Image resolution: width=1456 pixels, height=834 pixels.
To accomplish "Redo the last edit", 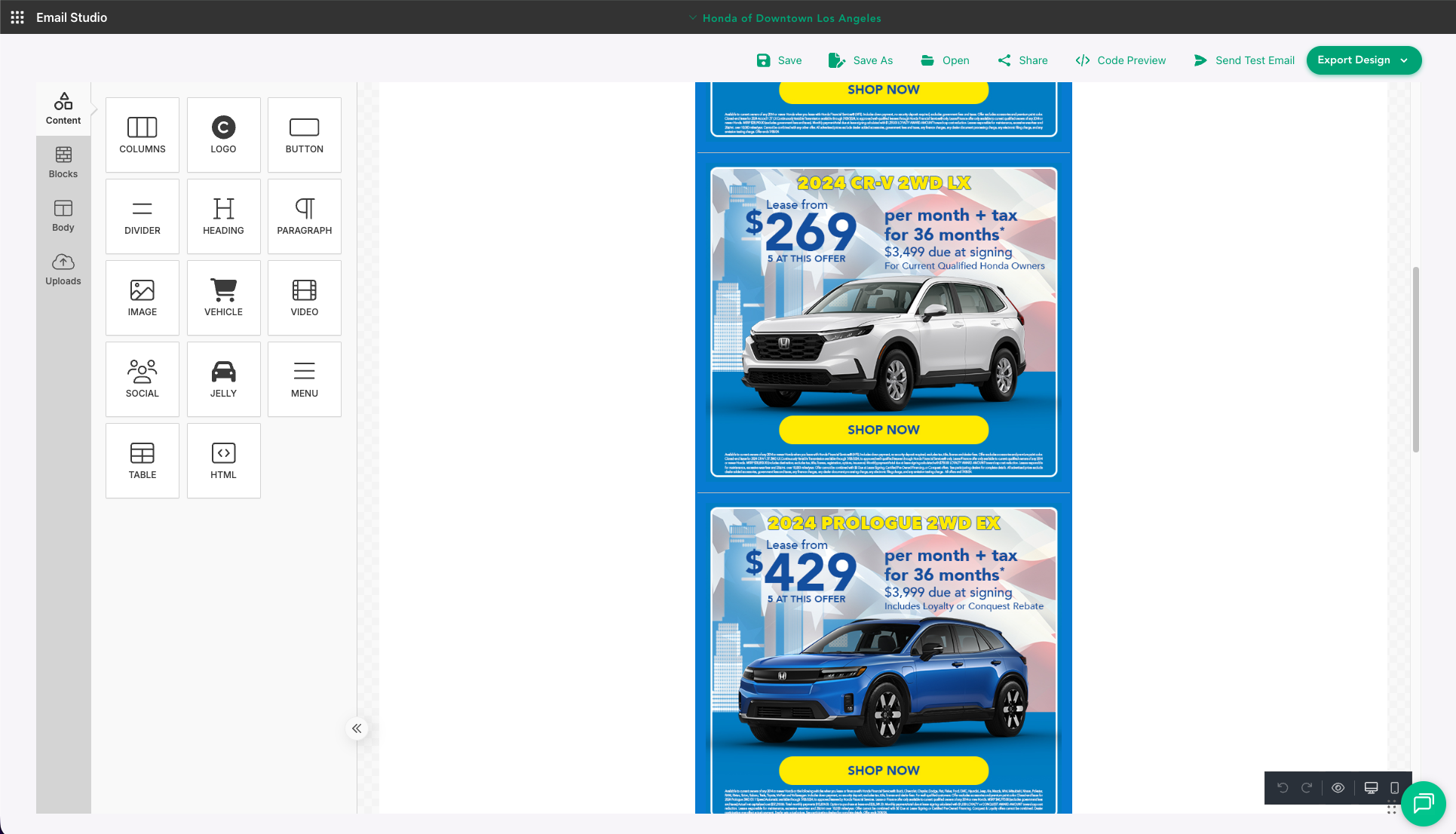I will coord(1307,788).
